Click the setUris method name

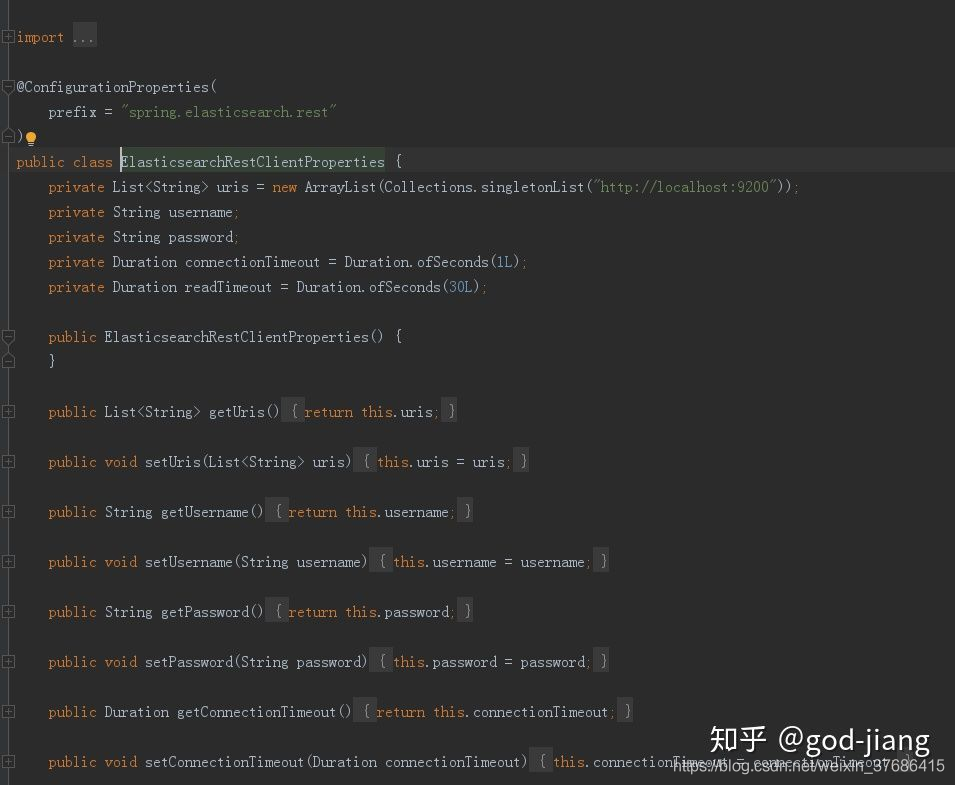[x=173, y=462]
